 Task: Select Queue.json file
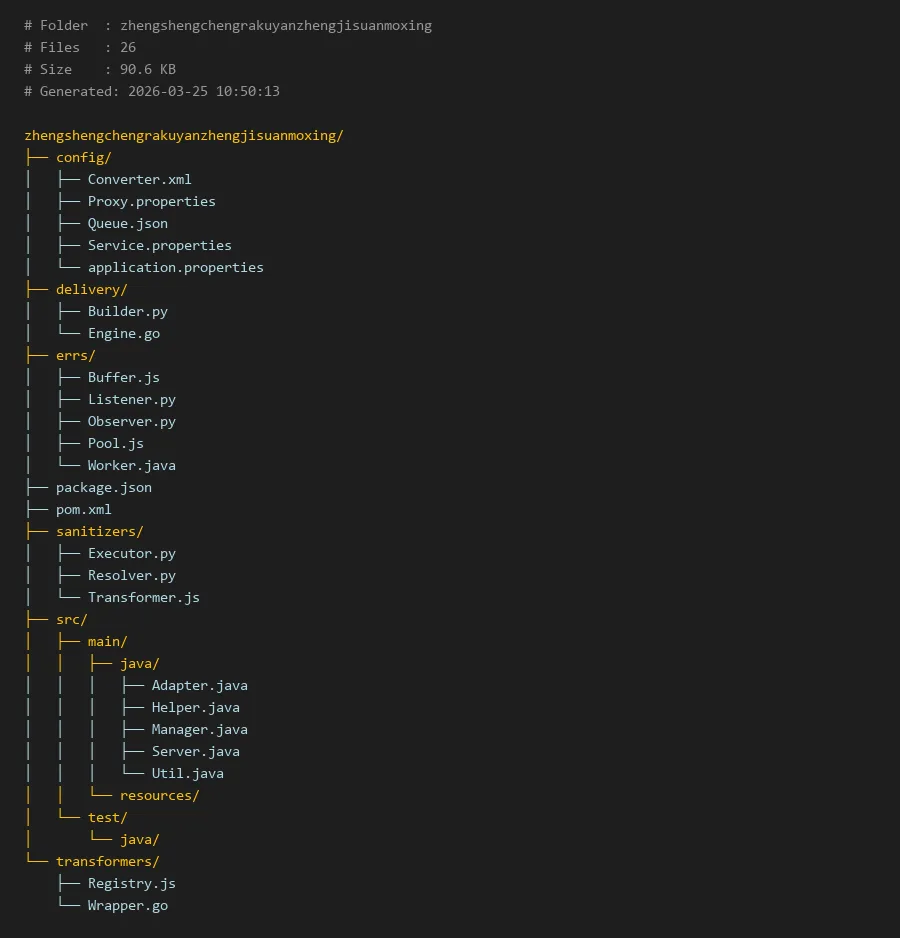[x=127, y=223]
